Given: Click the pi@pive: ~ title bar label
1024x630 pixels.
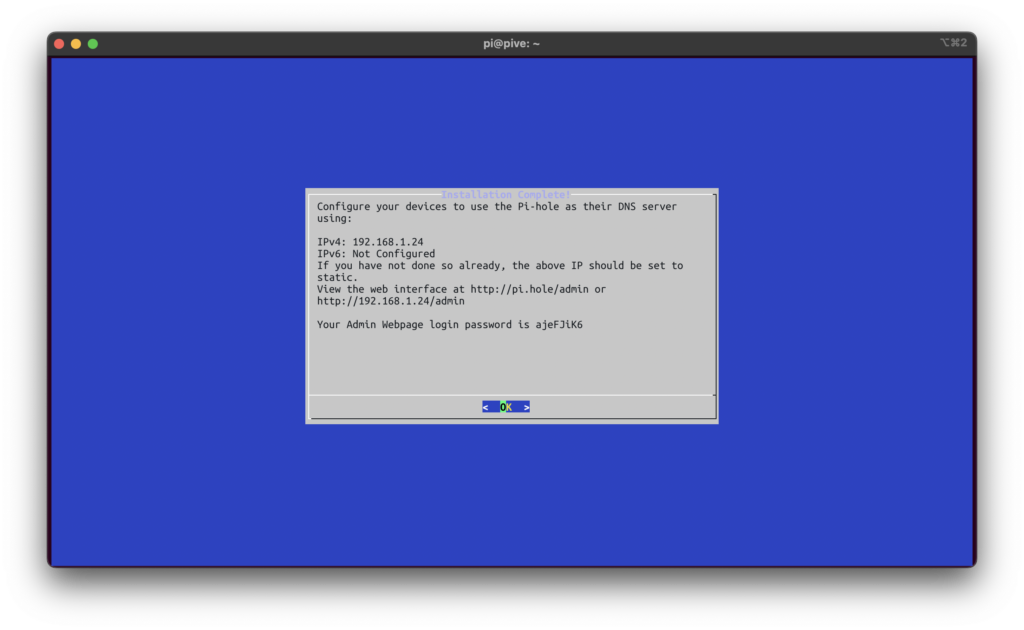Looking at the screenshot, I should (511, 43).
